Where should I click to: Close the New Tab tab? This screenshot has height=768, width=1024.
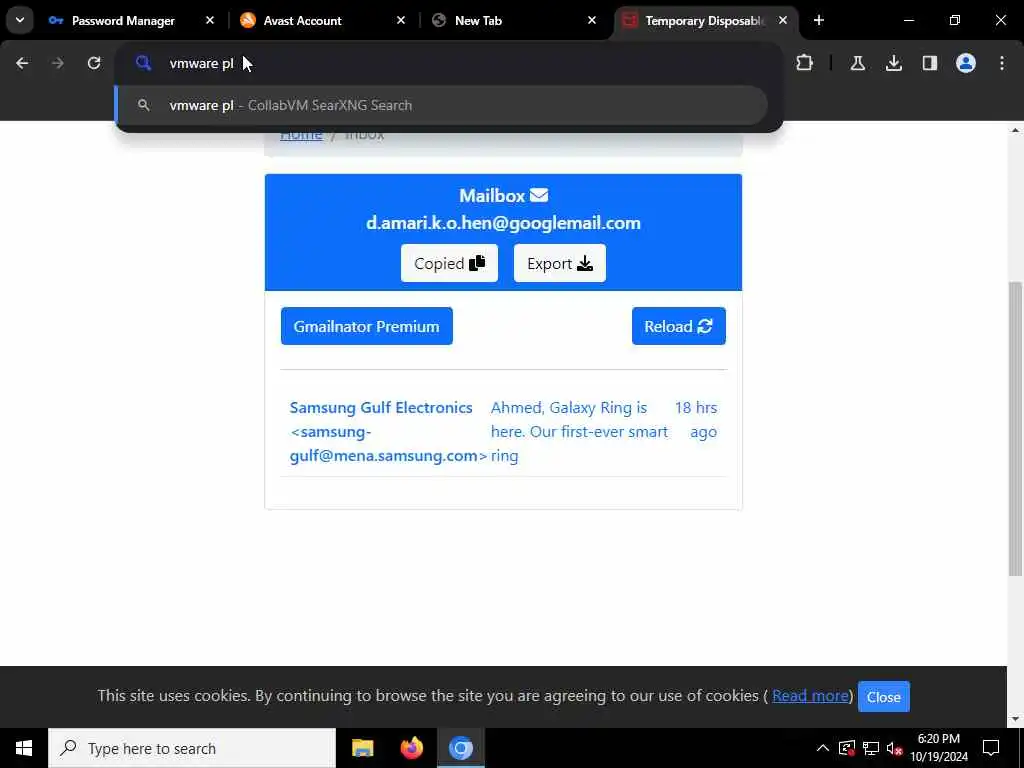click(x=592, y=21)
